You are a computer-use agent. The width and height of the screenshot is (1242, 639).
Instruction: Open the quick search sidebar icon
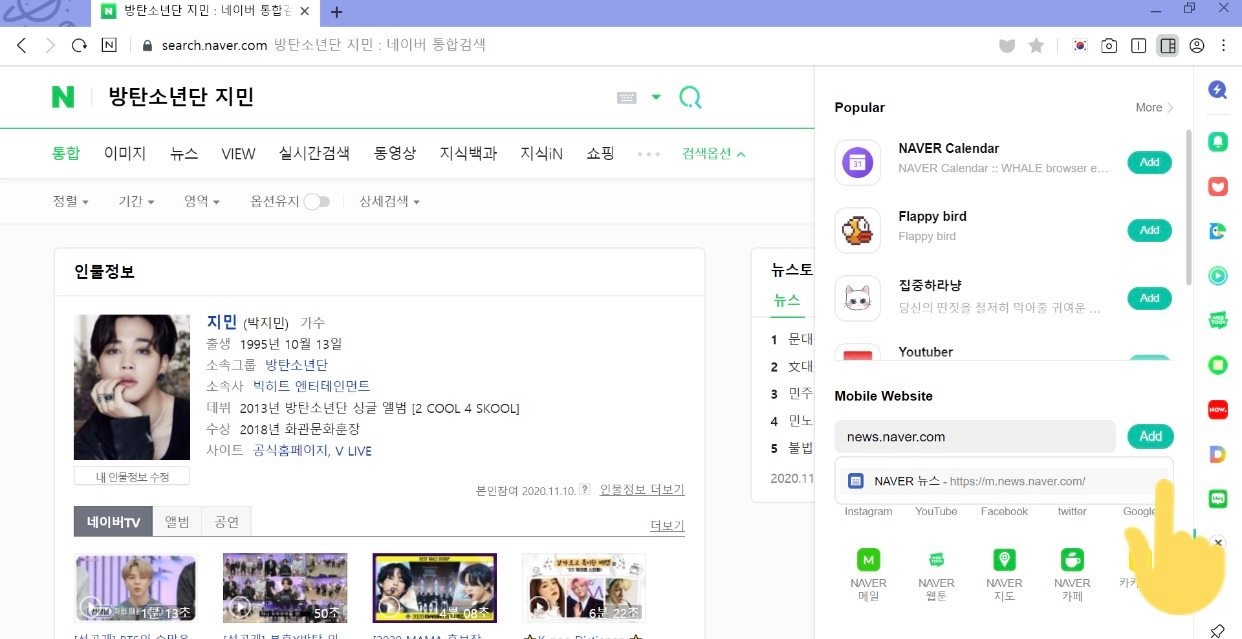1217,90
